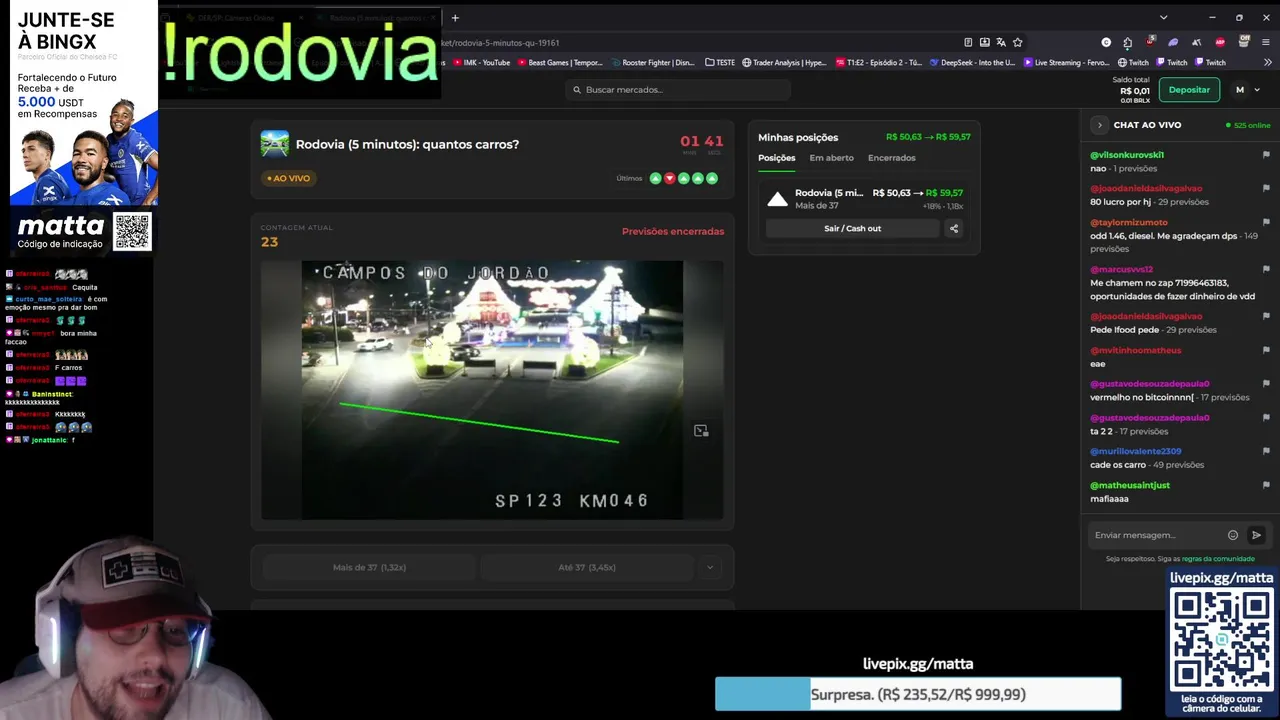The image size is (1280, 720).
Task: Expand the account dropdown chevron next to M
Action: [x=1257, y=90]
